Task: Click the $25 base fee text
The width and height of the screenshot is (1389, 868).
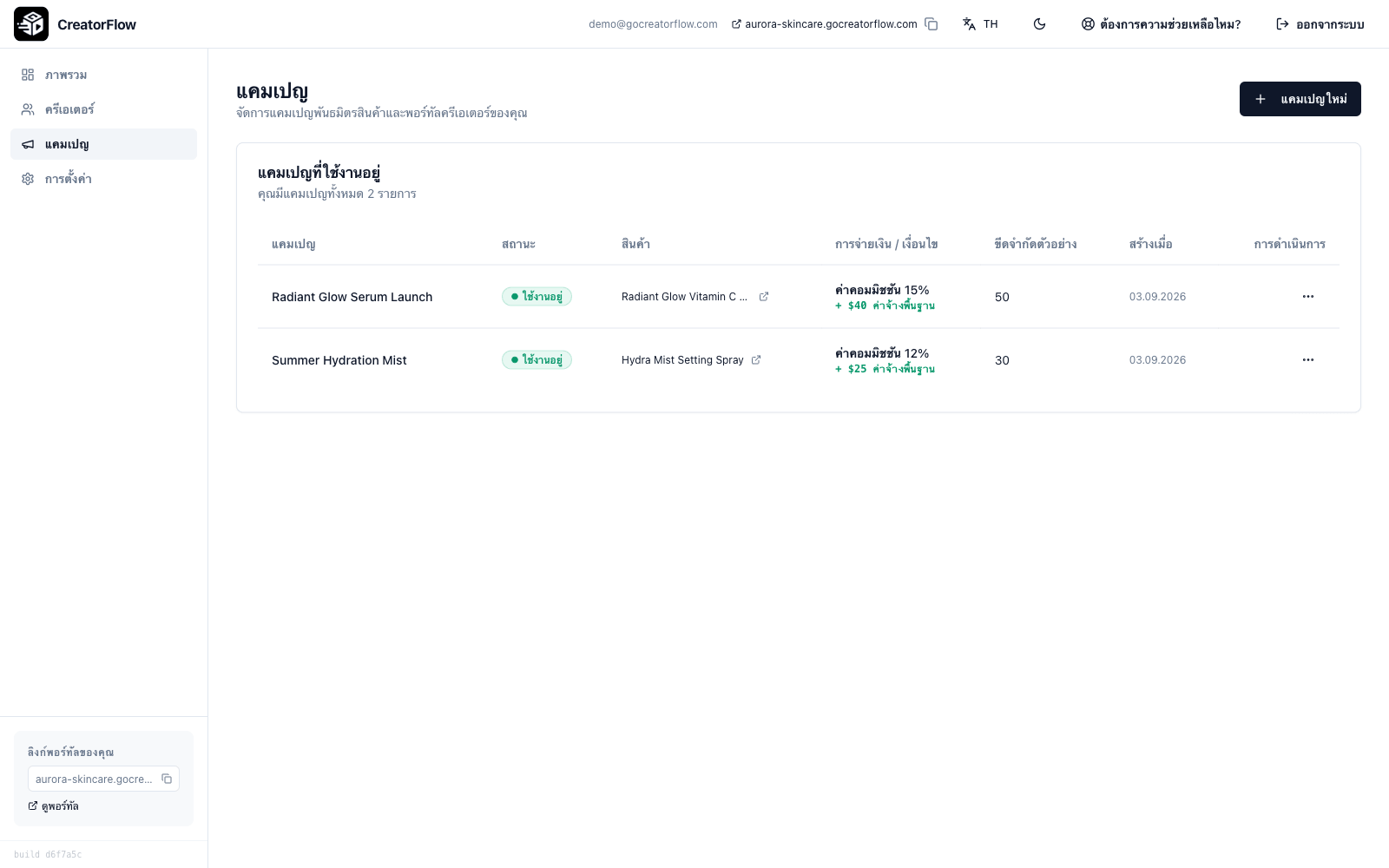Action: (x=885, y=369)
